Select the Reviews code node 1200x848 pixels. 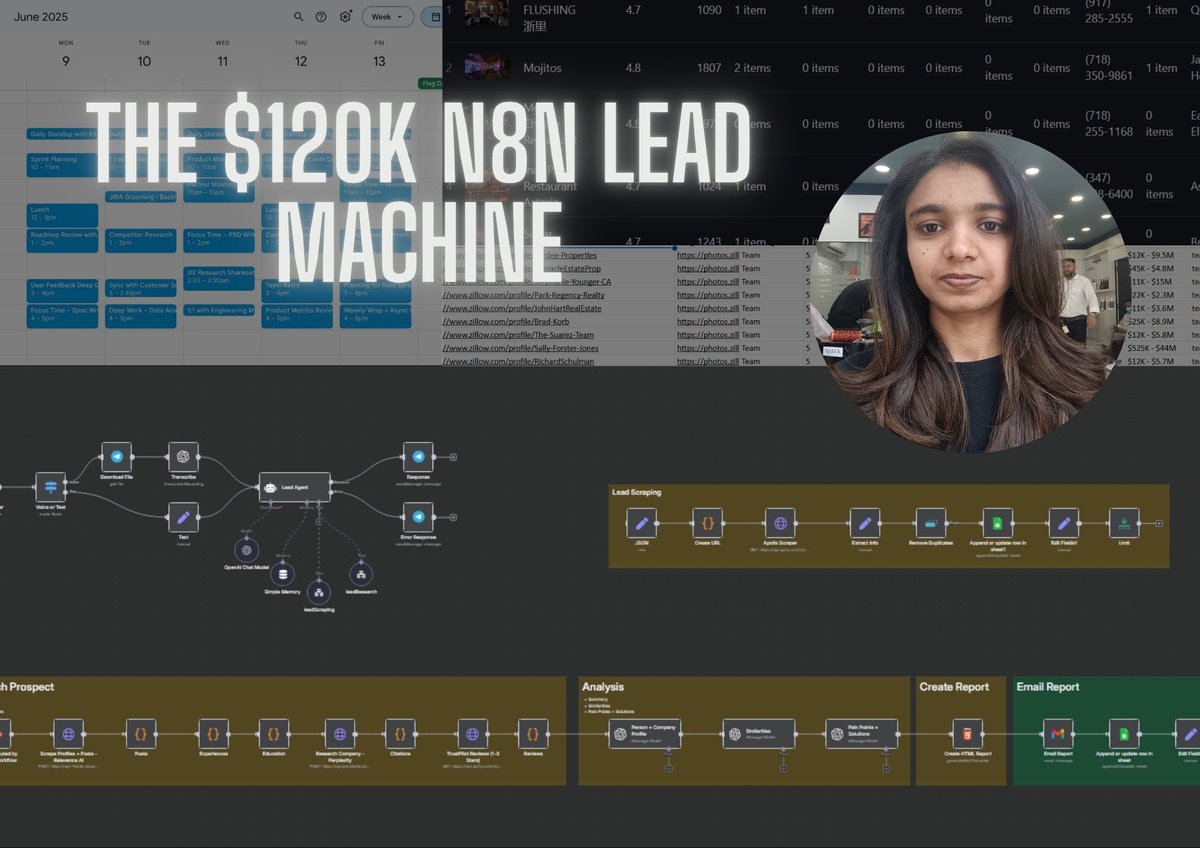pos(533,733)
